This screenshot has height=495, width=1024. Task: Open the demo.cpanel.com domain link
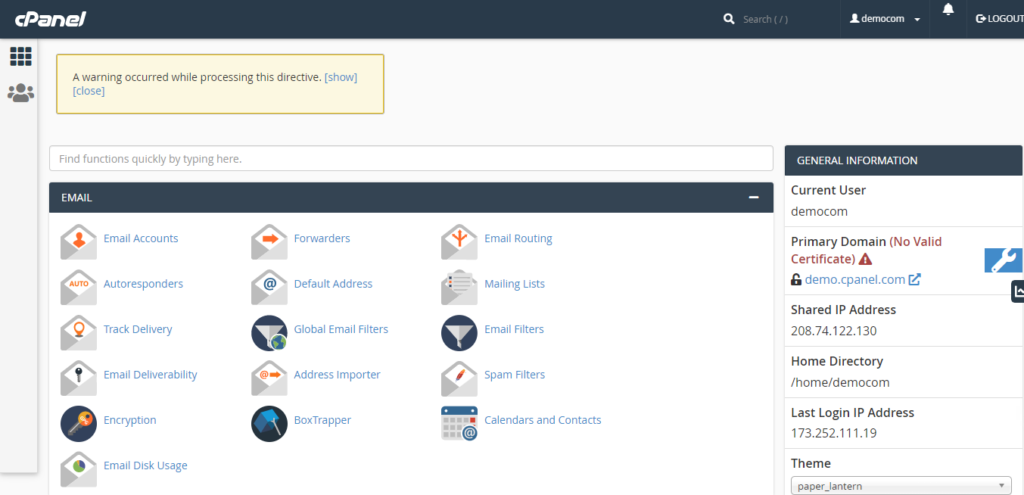(x=855, y=279)
